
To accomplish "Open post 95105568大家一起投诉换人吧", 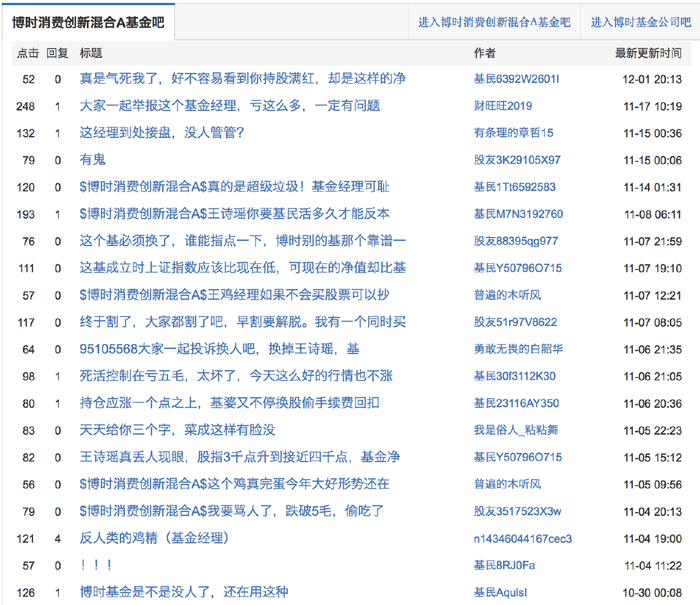I will [x=219, y=349].
